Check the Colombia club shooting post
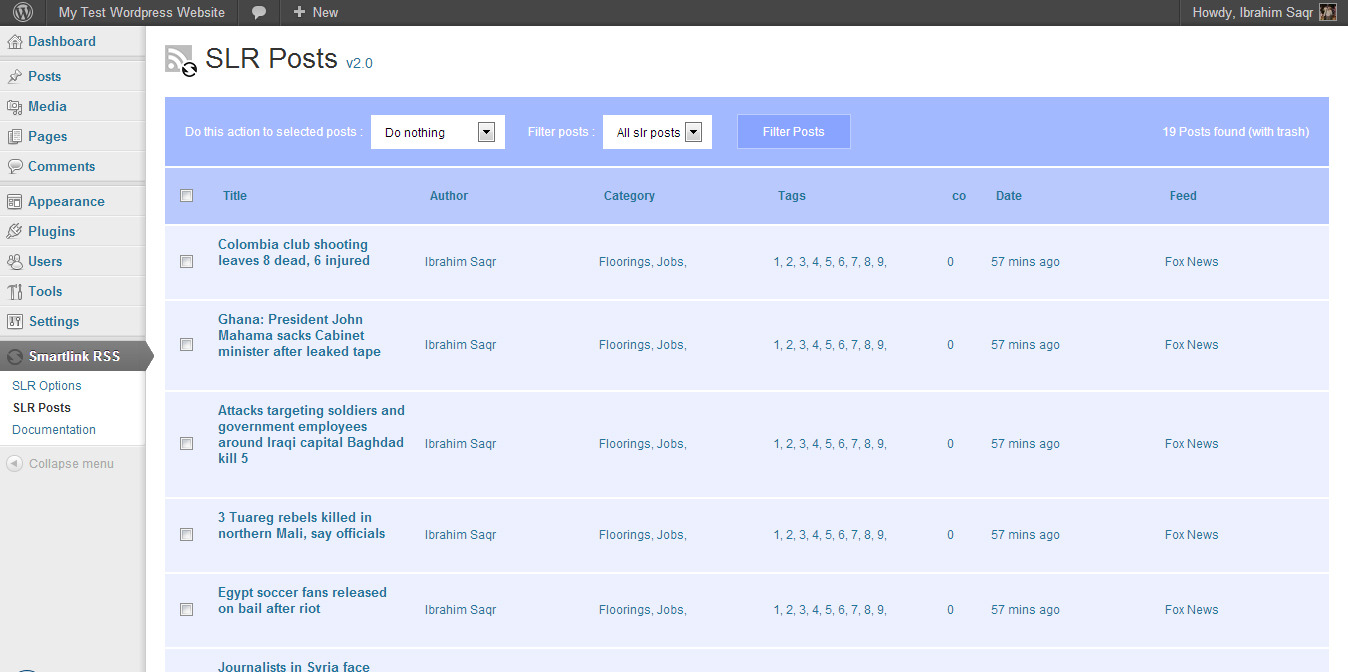The height and width of the screenshot is (672, 1348). [x=186, y=261]
